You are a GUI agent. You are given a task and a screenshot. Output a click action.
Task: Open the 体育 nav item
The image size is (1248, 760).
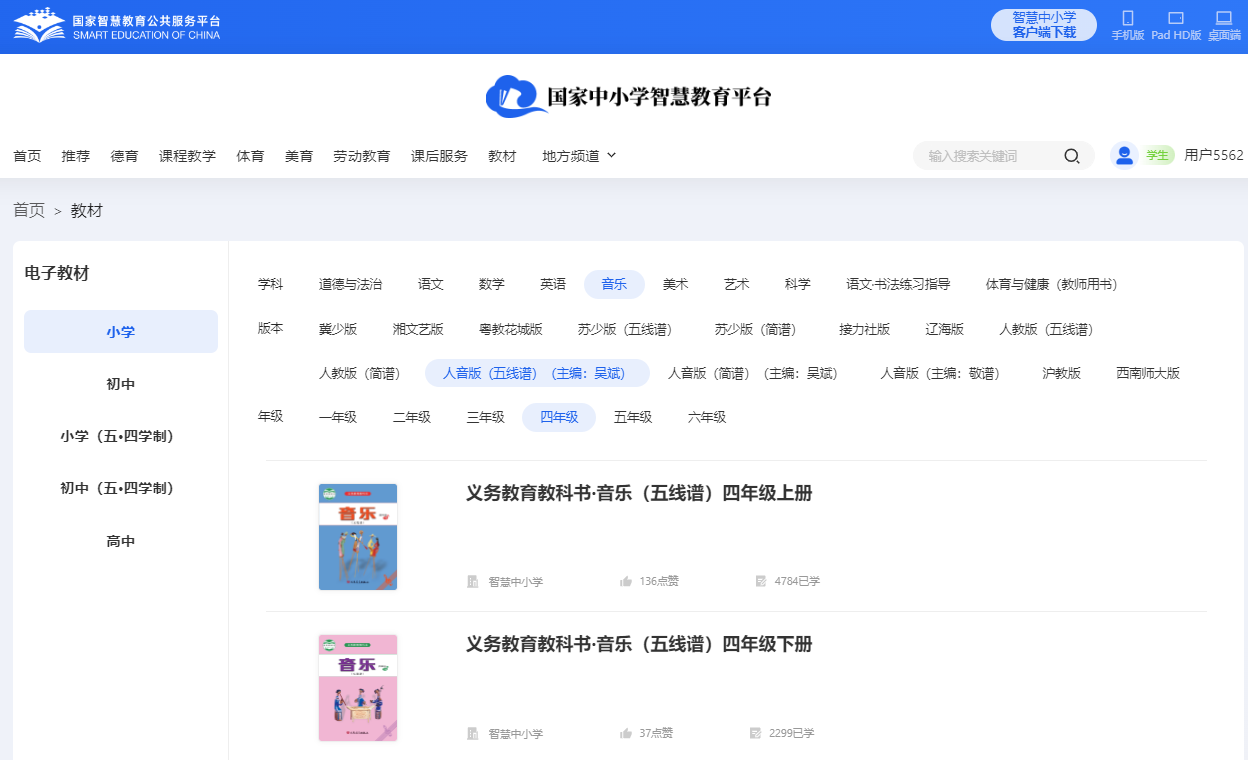click(250, 156)
